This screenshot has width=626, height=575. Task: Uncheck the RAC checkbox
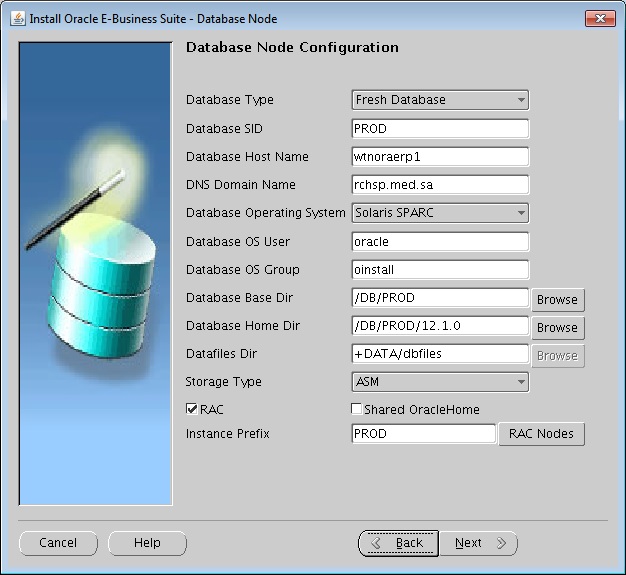pyautogui.click(x=193, y=409)
